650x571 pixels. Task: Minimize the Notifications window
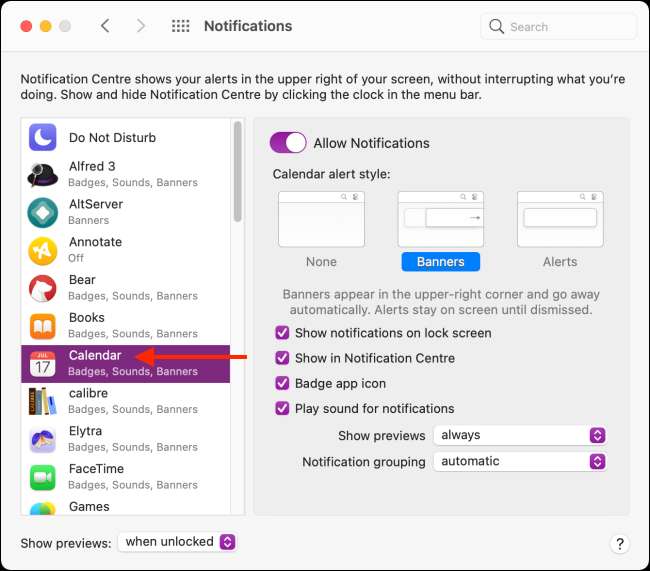pyautogui.click(x=46, y=26)
